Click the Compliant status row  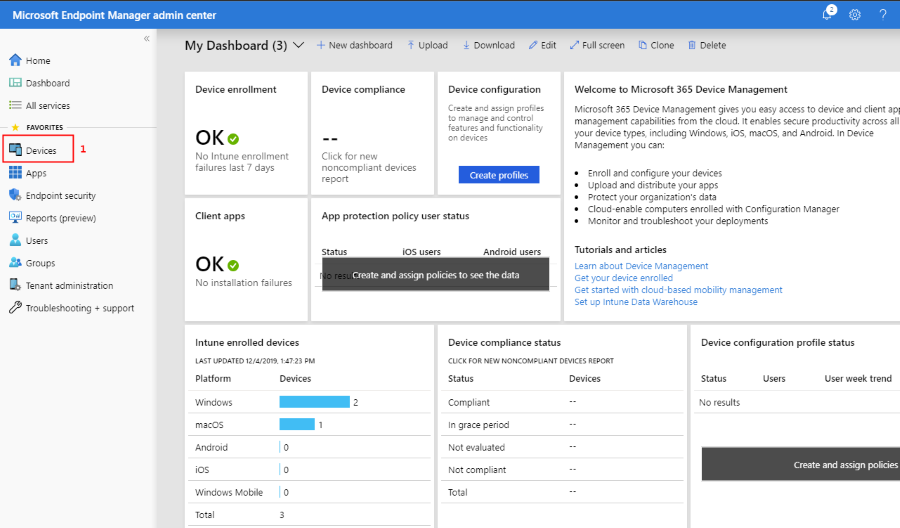click(562, 402)
